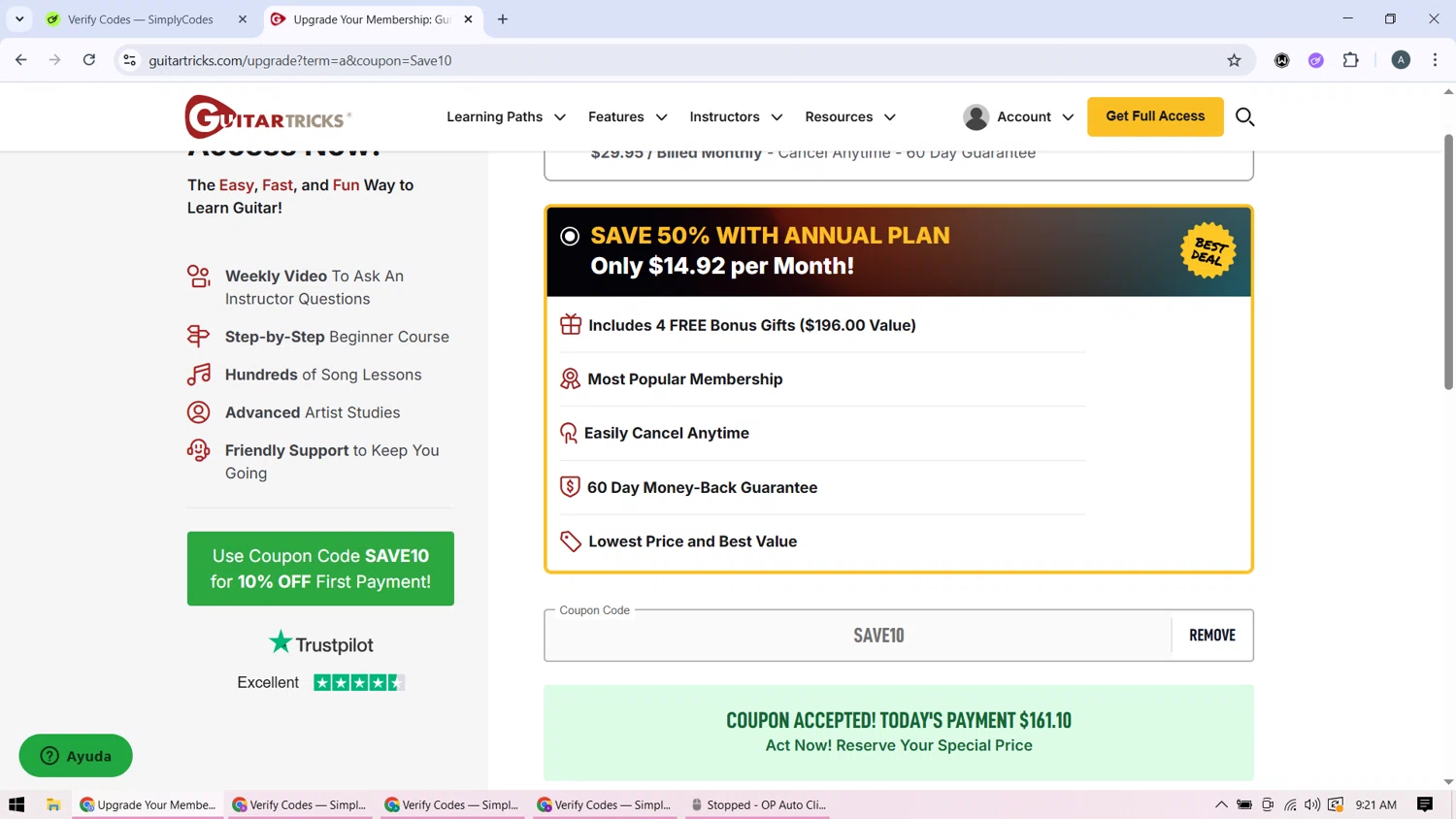Open File Explorer from the taskbar
The height and width of the screenshot is (819, 1456).
tap(53, 804)
